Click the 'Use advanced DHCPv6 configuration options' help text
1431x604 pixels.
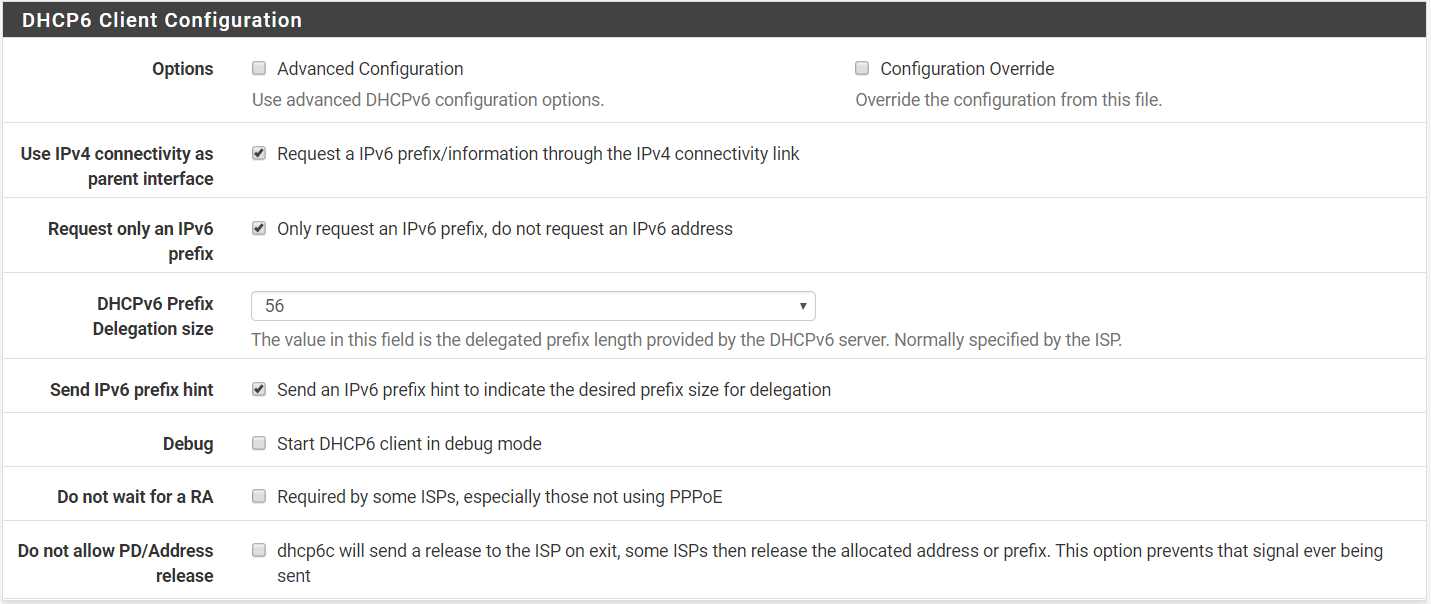(428, 100)
